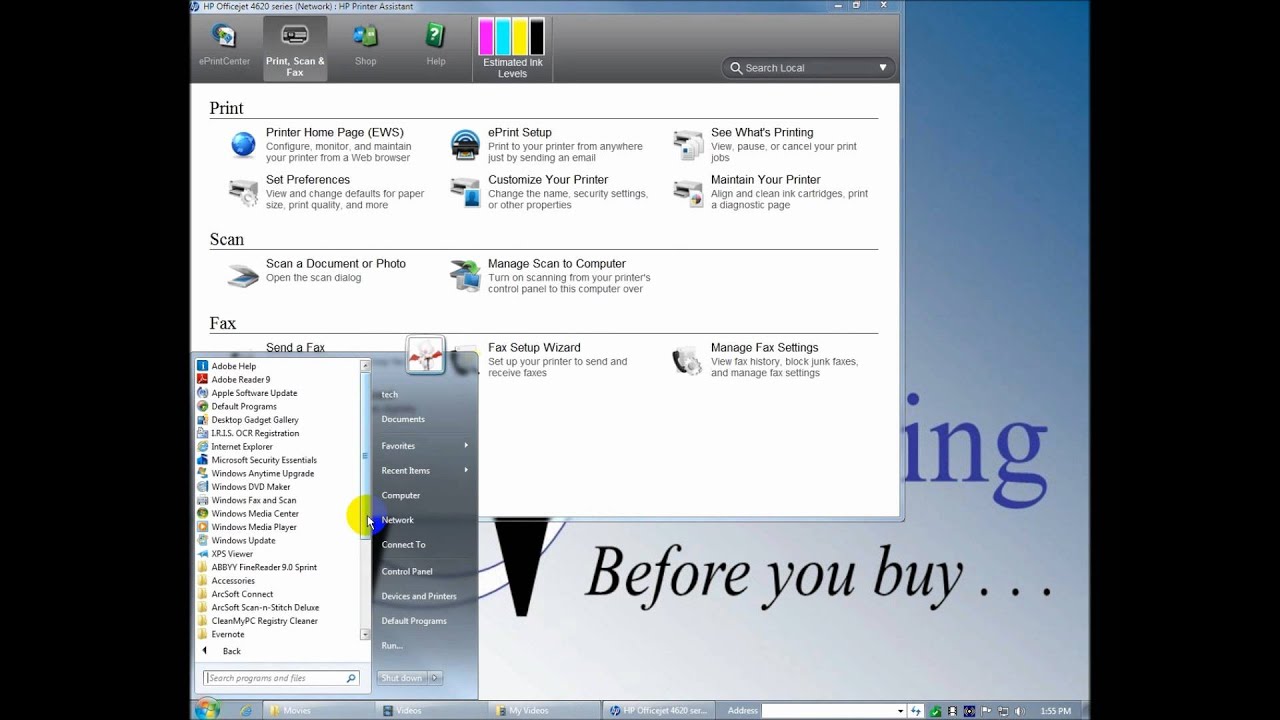Click the Search programs and files box
This screenshot has height=720, width=1280.
pyautogui.click(x=281, y=678)
